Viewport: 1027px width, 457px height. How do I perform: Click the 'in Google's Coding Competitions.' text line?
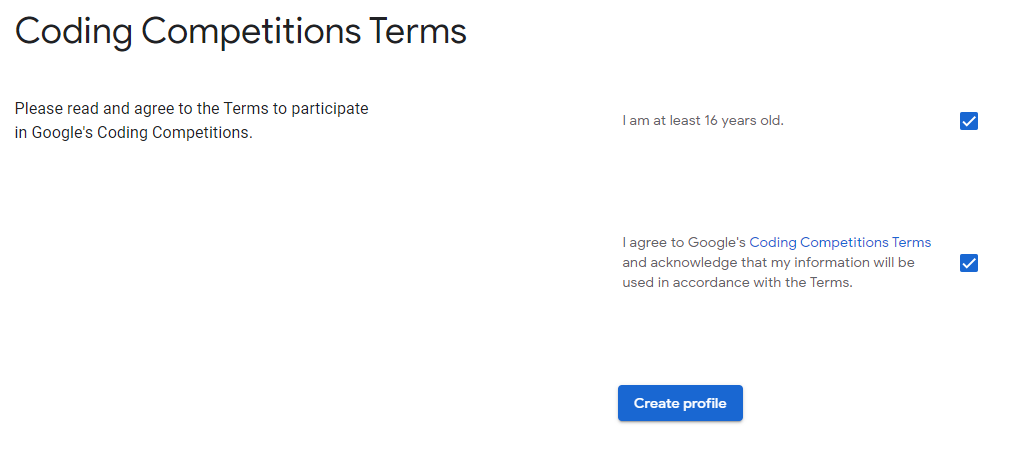(133, 132)
